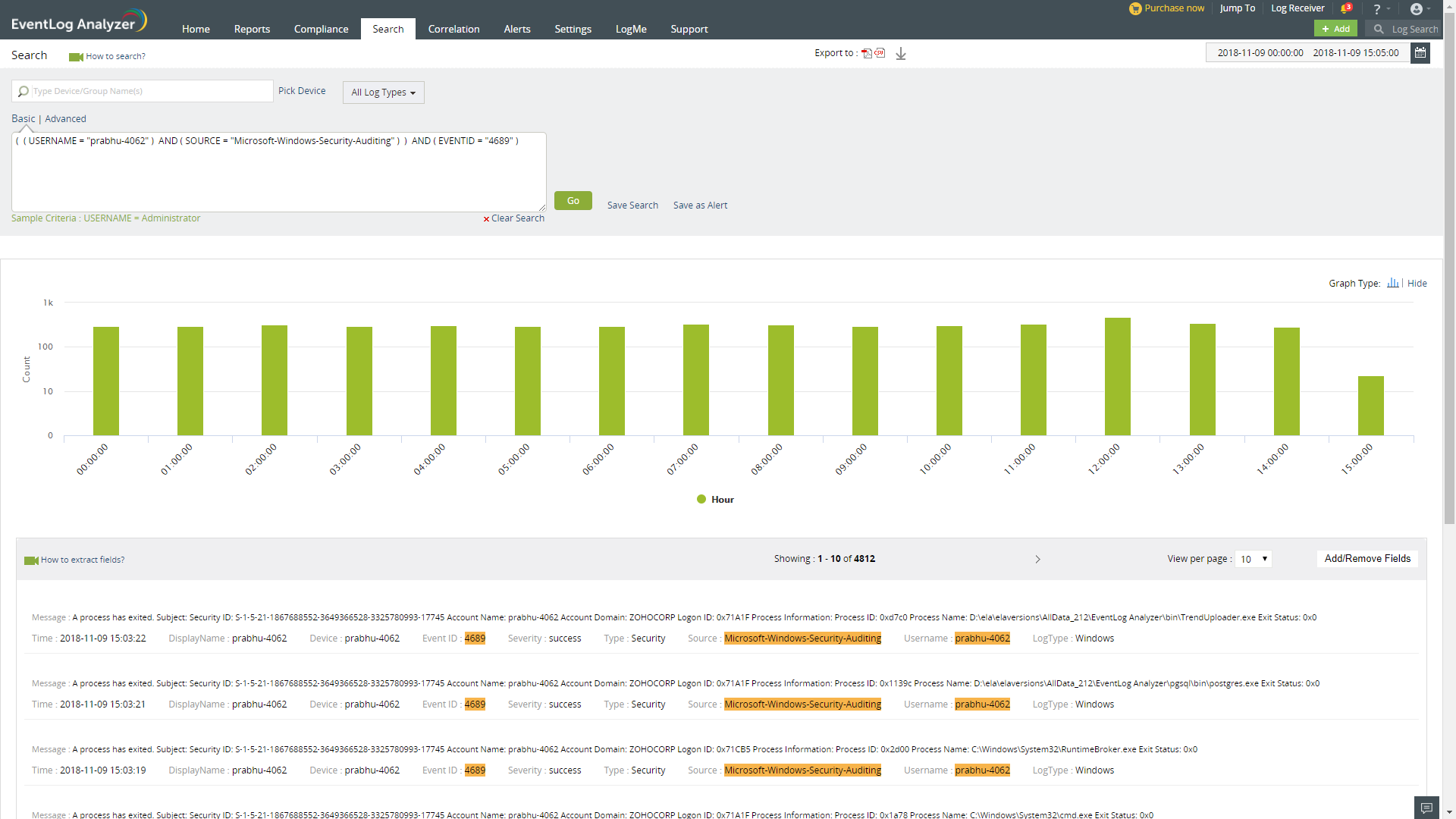Open View per page dropdown
1456x819 pixels.
1254,559
